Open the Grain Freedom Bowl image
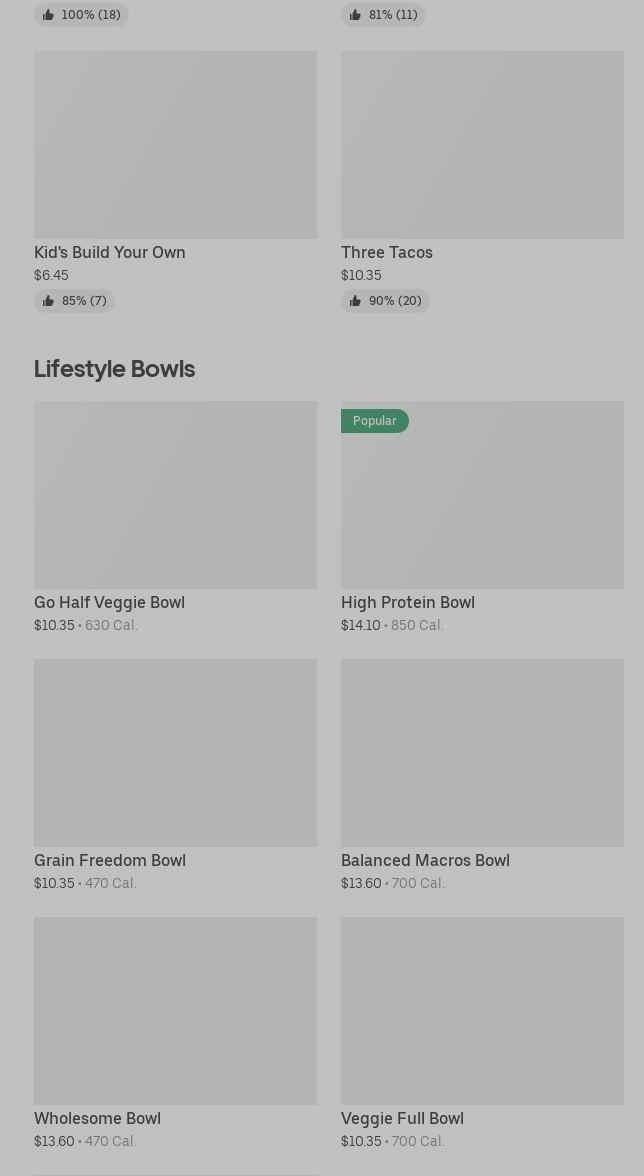The height and width of the screenshot is (1176, 644). (175, 753)
